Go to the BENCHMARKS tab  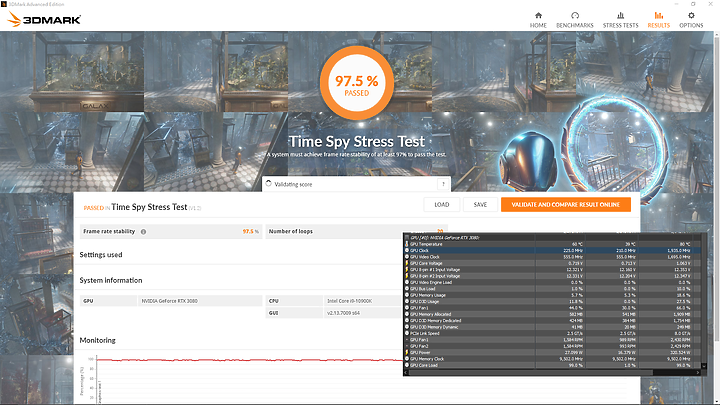[x=575, y=20]
